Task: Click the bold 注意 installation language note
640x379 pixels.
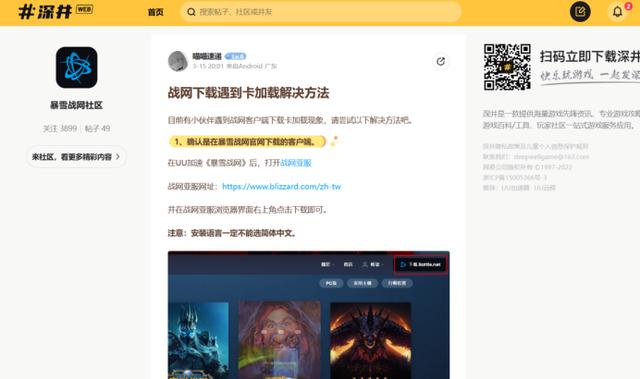Action: coord(233,233)
